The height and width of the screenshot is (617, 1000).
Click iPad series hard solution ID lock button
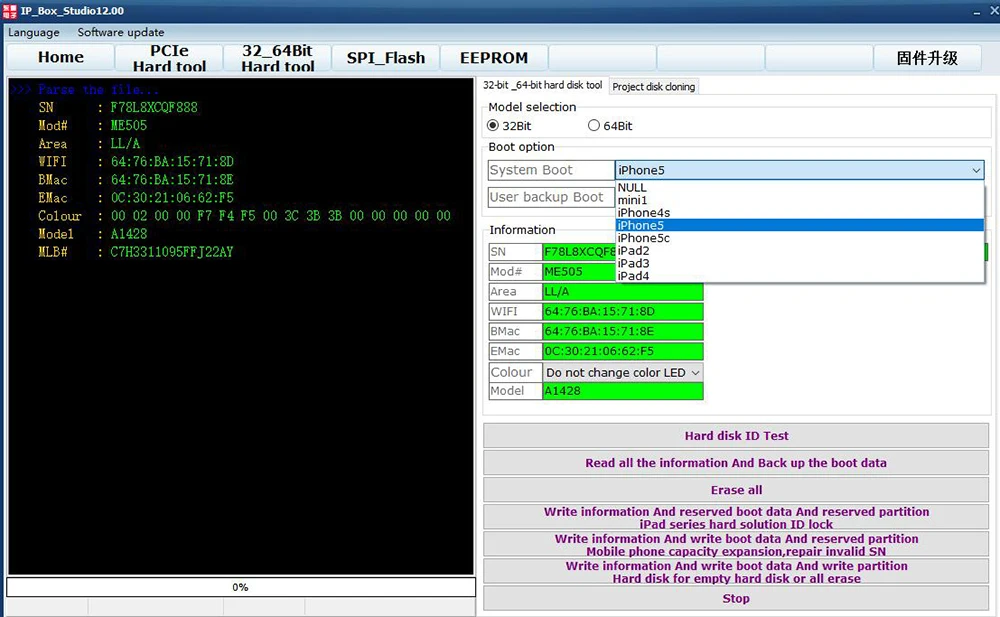(x=736, y=517)
